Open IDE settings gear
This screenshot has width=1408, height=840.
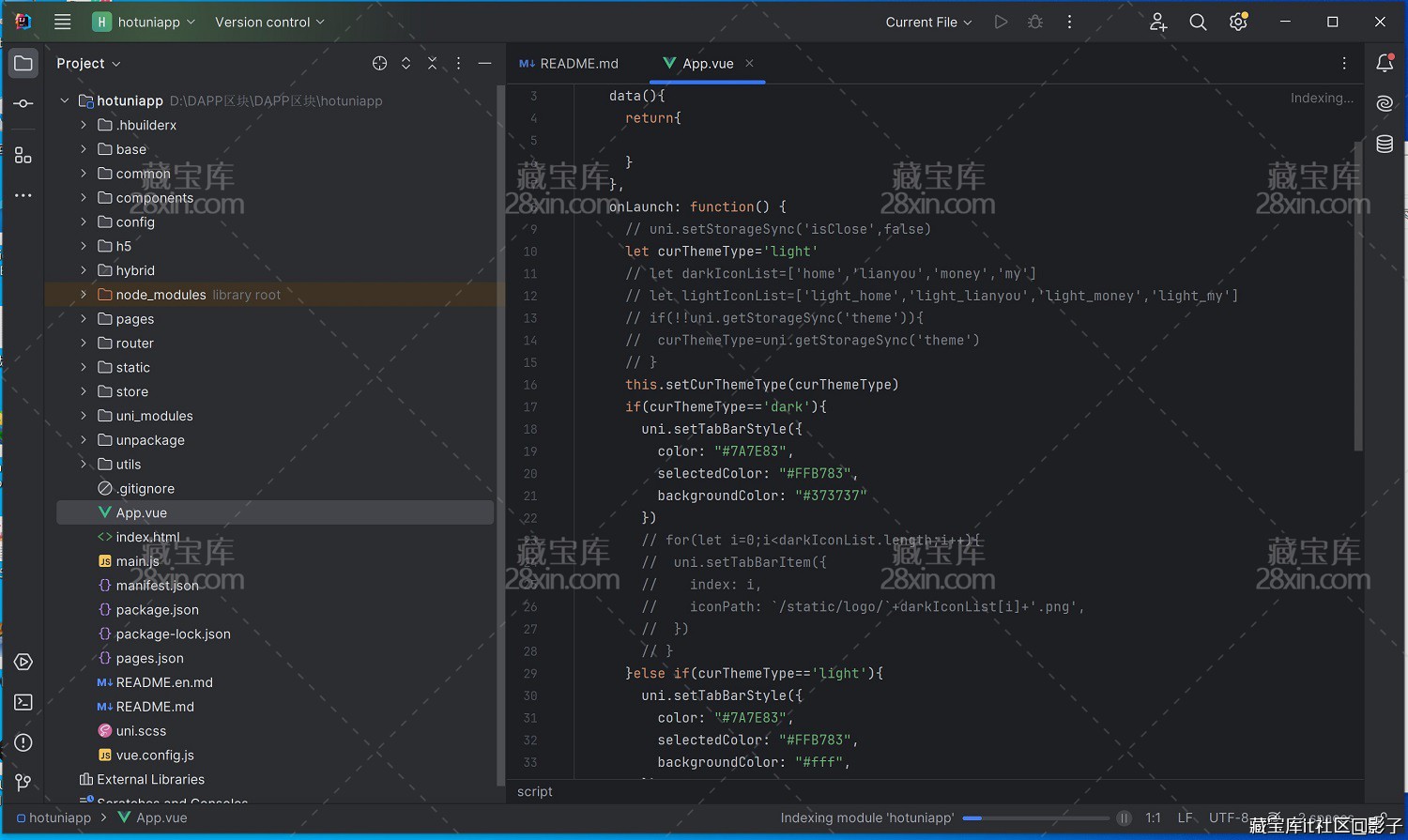click(x=1238, y=22)
